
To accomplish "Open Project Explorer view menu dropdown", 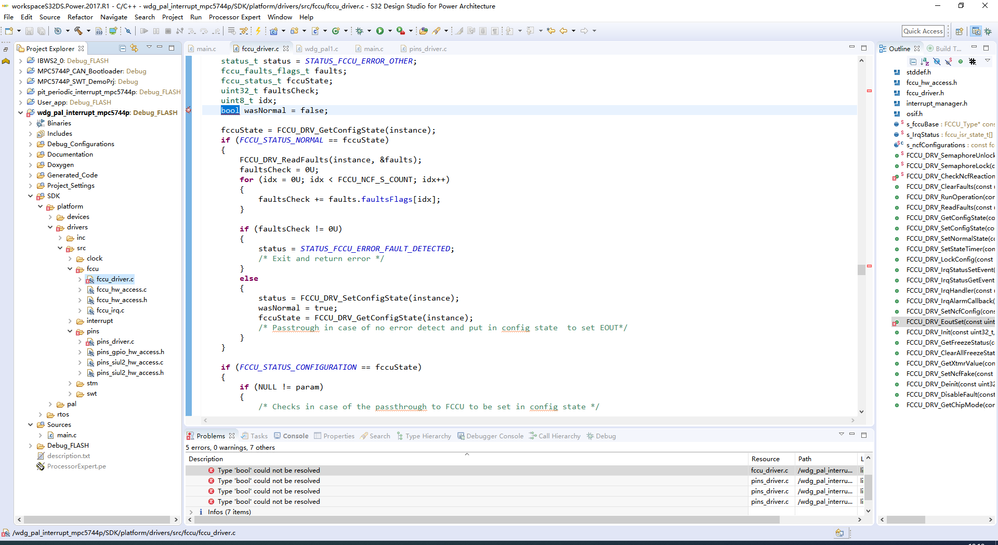I will (149, 48).
